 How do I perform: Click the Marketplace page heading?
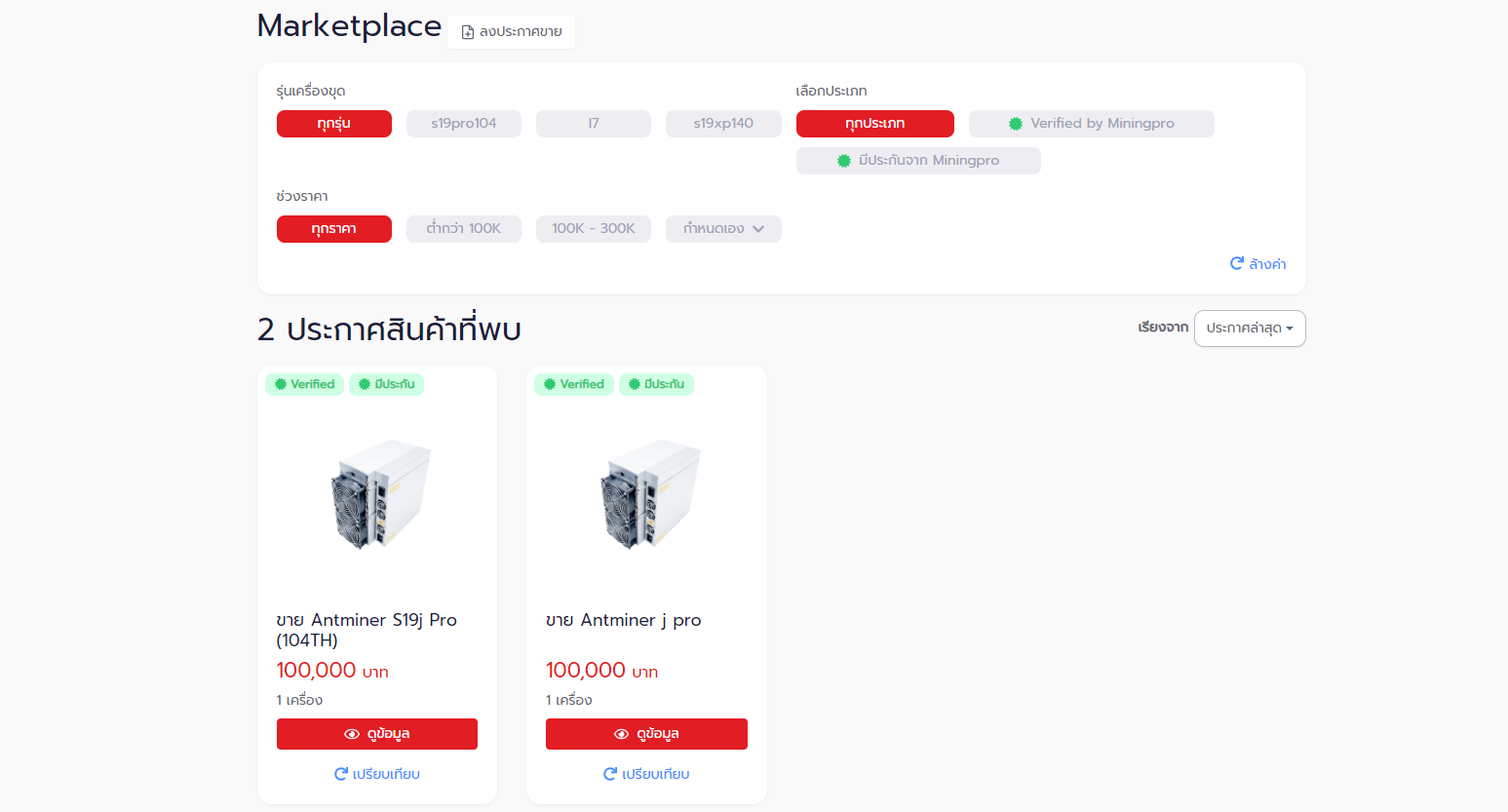coord(349,26)
